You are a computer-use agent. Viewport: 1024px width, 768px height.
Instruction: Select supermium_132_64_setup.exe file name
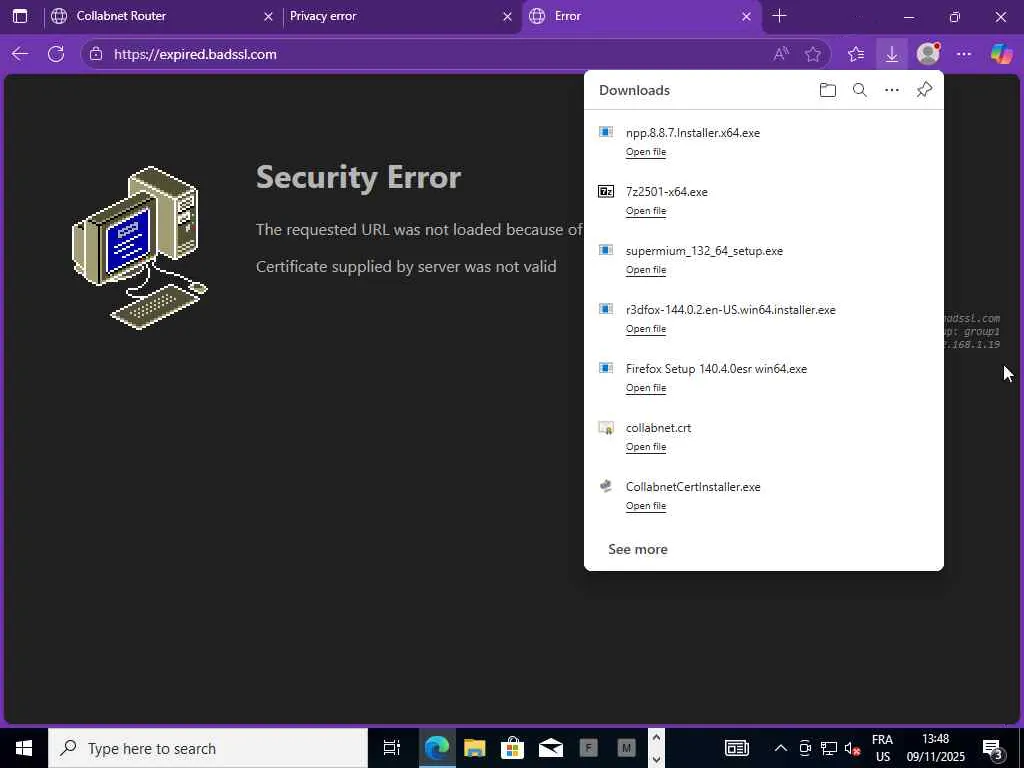(704, 251)
